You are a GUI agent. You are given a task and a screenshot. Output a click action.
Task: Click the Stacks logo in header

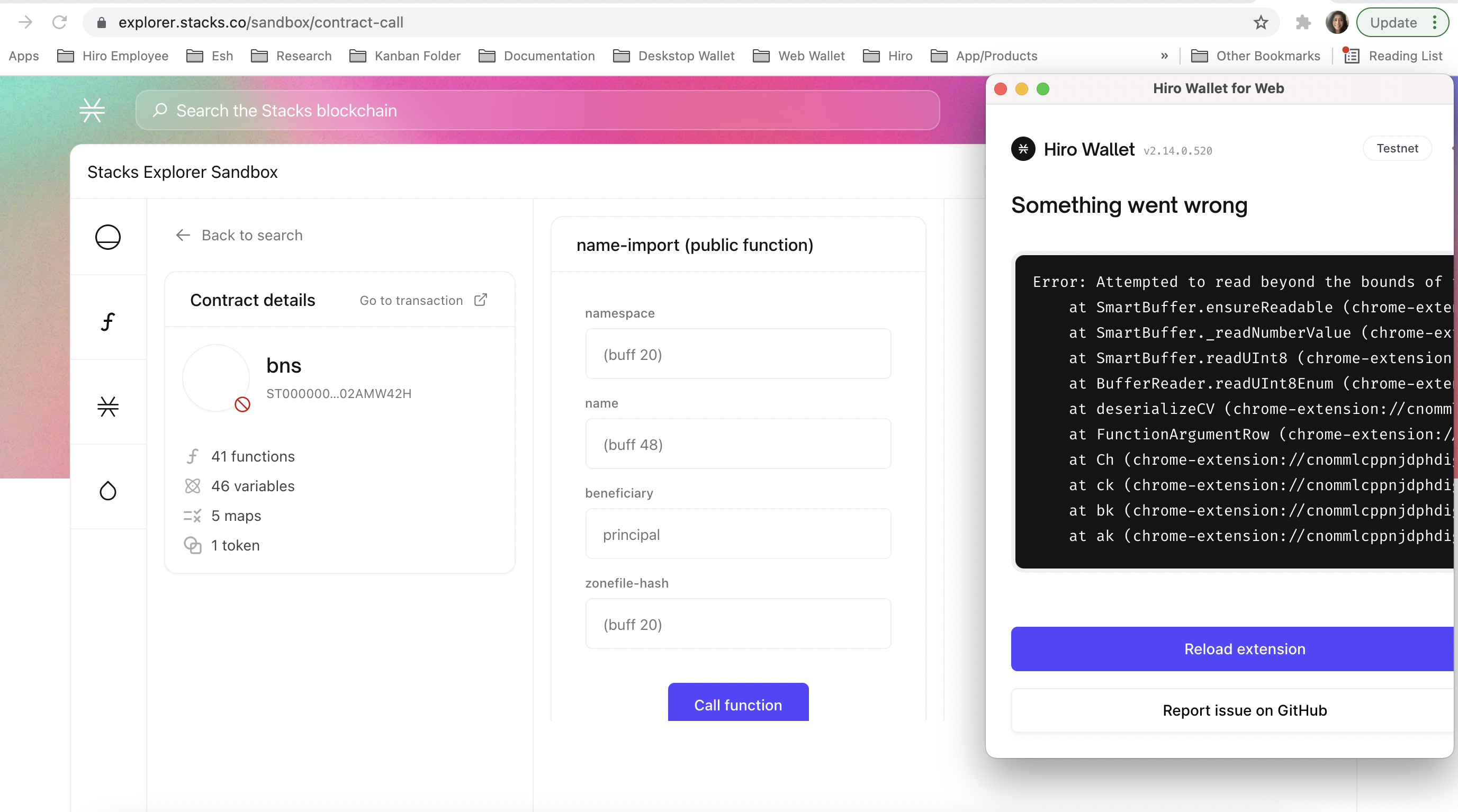(x=92, y=110)
